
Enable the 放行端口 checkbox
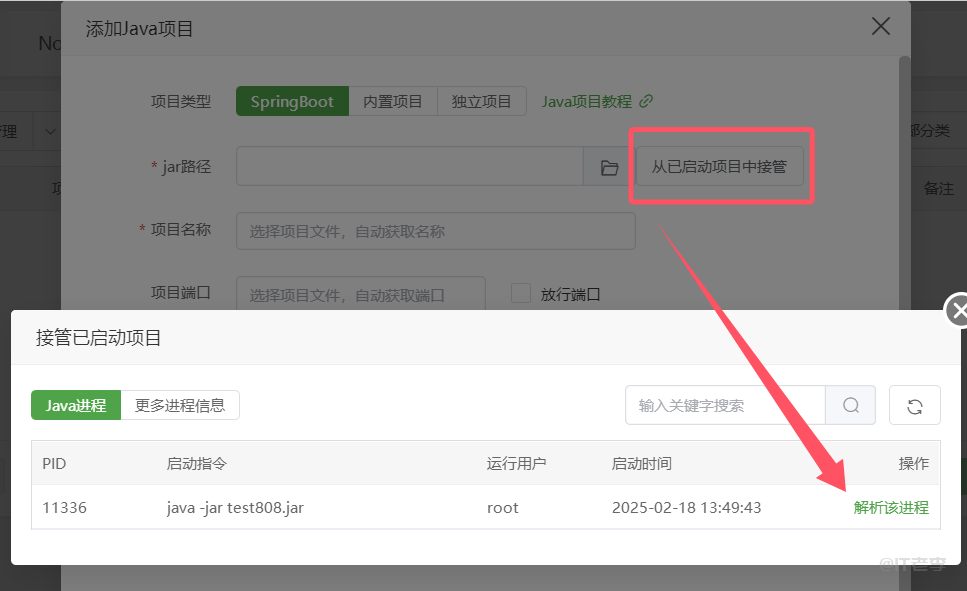tap(520, 293)
